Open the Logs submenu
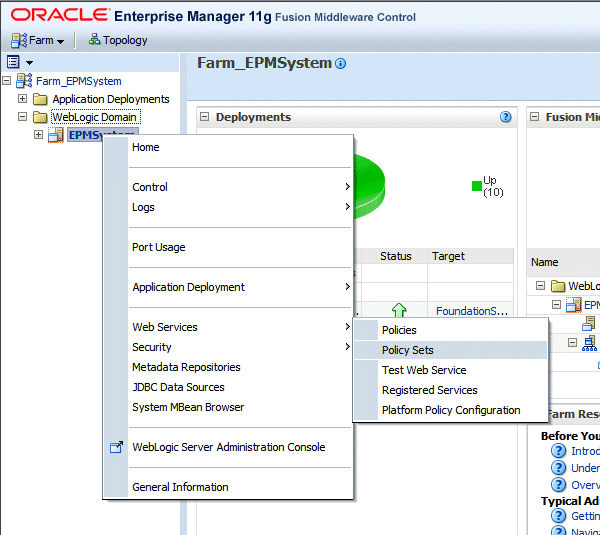This screenshot has width=600, height=535. tap(240, 207)
